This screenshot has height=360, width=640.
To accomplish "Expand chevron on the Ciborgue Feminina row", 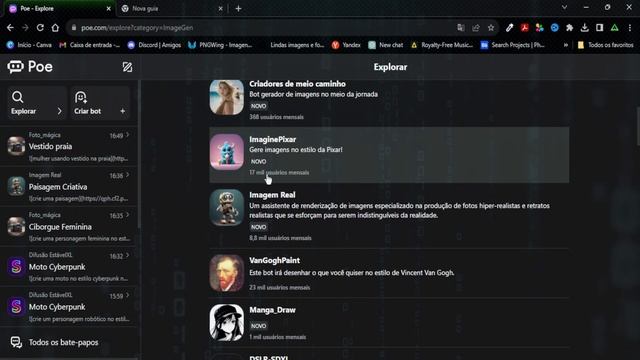I will pyautogui.click(x=128, y=215).
